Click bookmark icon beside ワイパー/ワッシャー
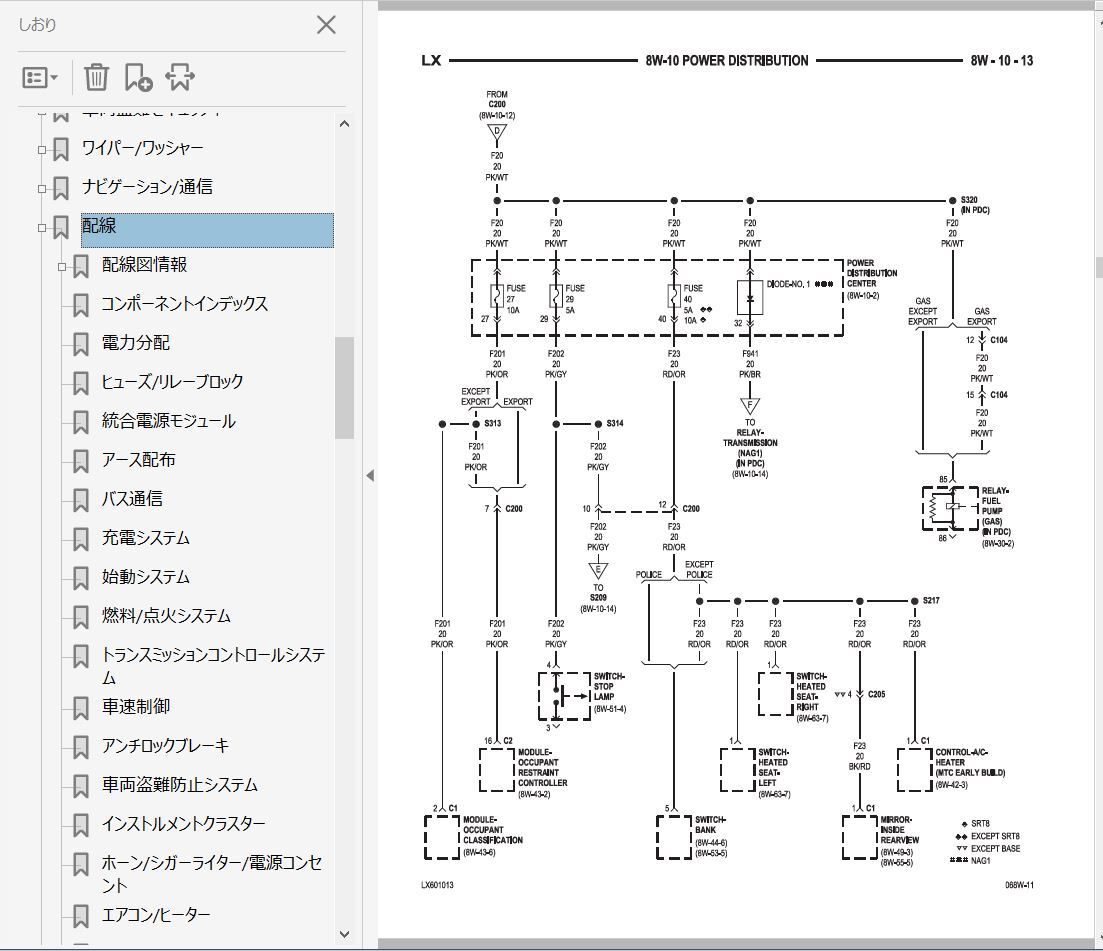1103x951 pixels. tap(61, 149)
